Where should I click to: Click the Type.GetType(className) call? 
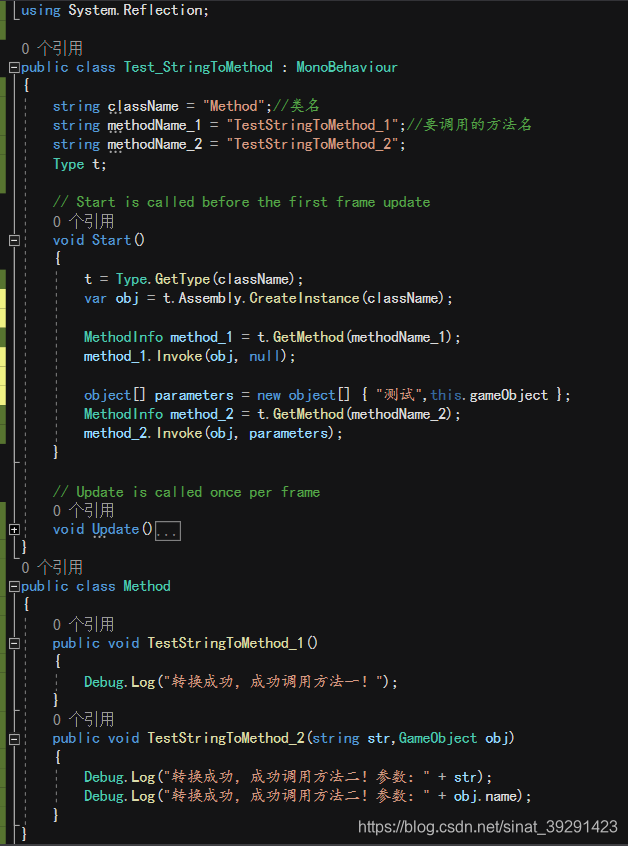tap(206, 279)
